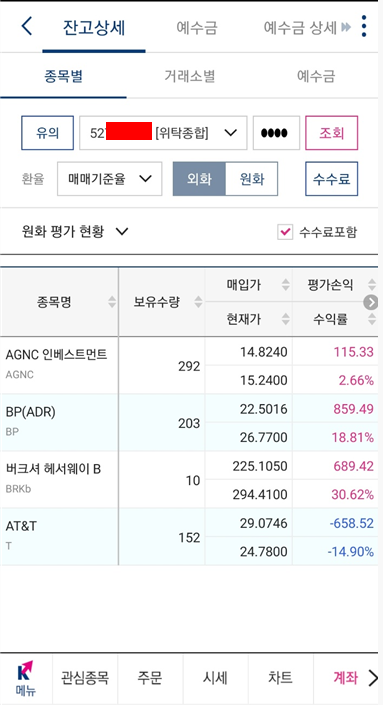Viewport: 383px width, 705px height.
Task: Tap AT&T return rate -14.90%
Action: click(350, 551)
